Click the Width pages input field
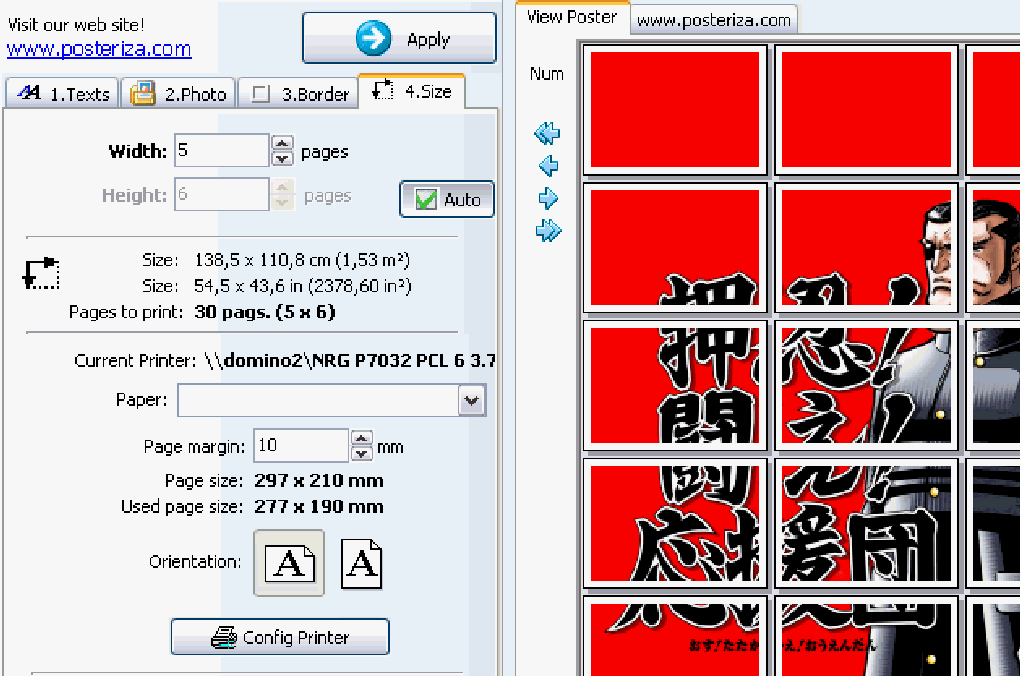 tap(221, 150)
